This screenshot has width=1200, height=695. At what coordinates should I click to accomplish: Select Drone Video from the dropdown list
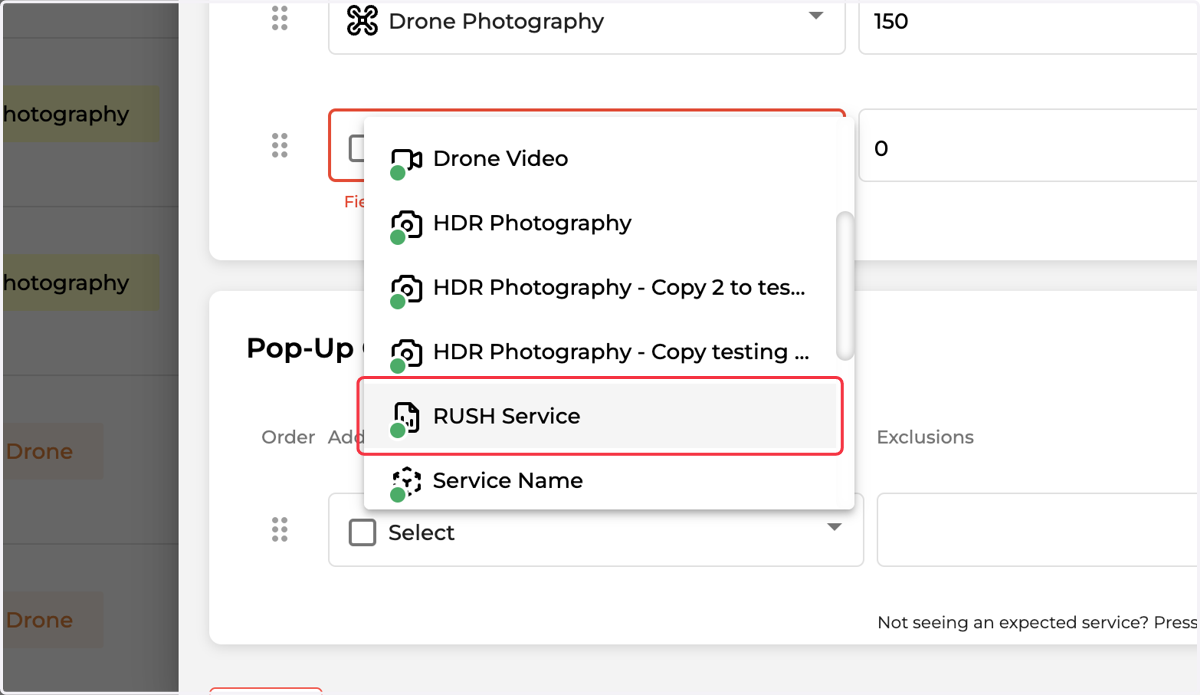tap(609, 159)
